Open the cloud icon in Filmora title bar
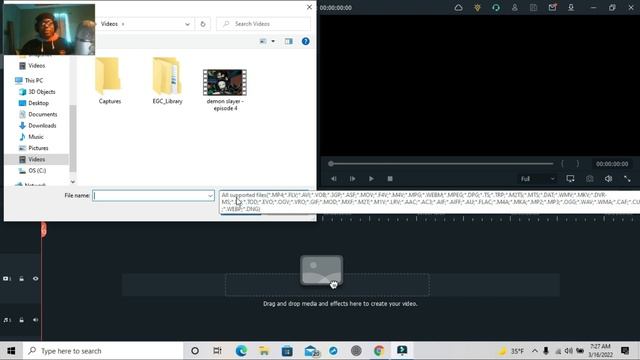640x360 pixels. (x=458, y=8)
